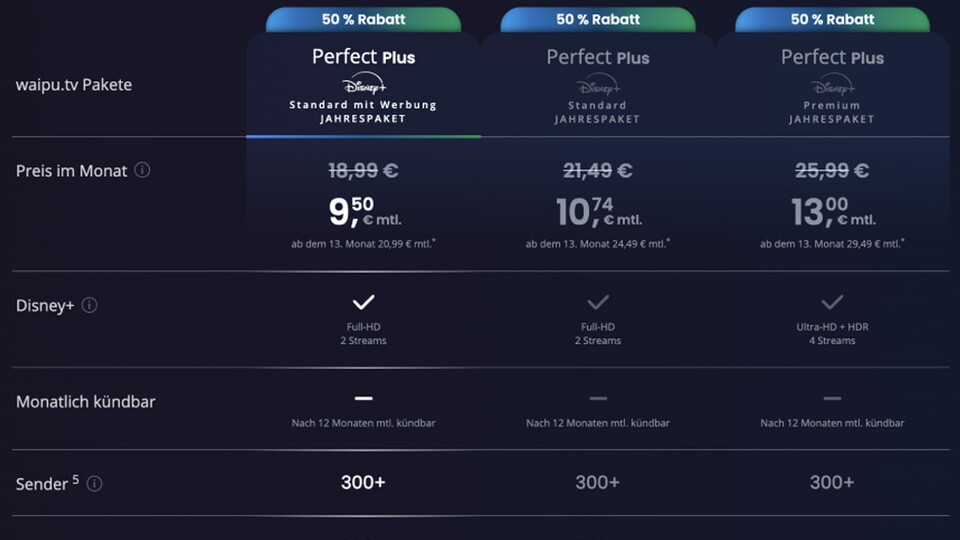Select Perfect Plus Standard Jahrespaket column
Viewport: 960px width, 540px height.
[598, 57]
